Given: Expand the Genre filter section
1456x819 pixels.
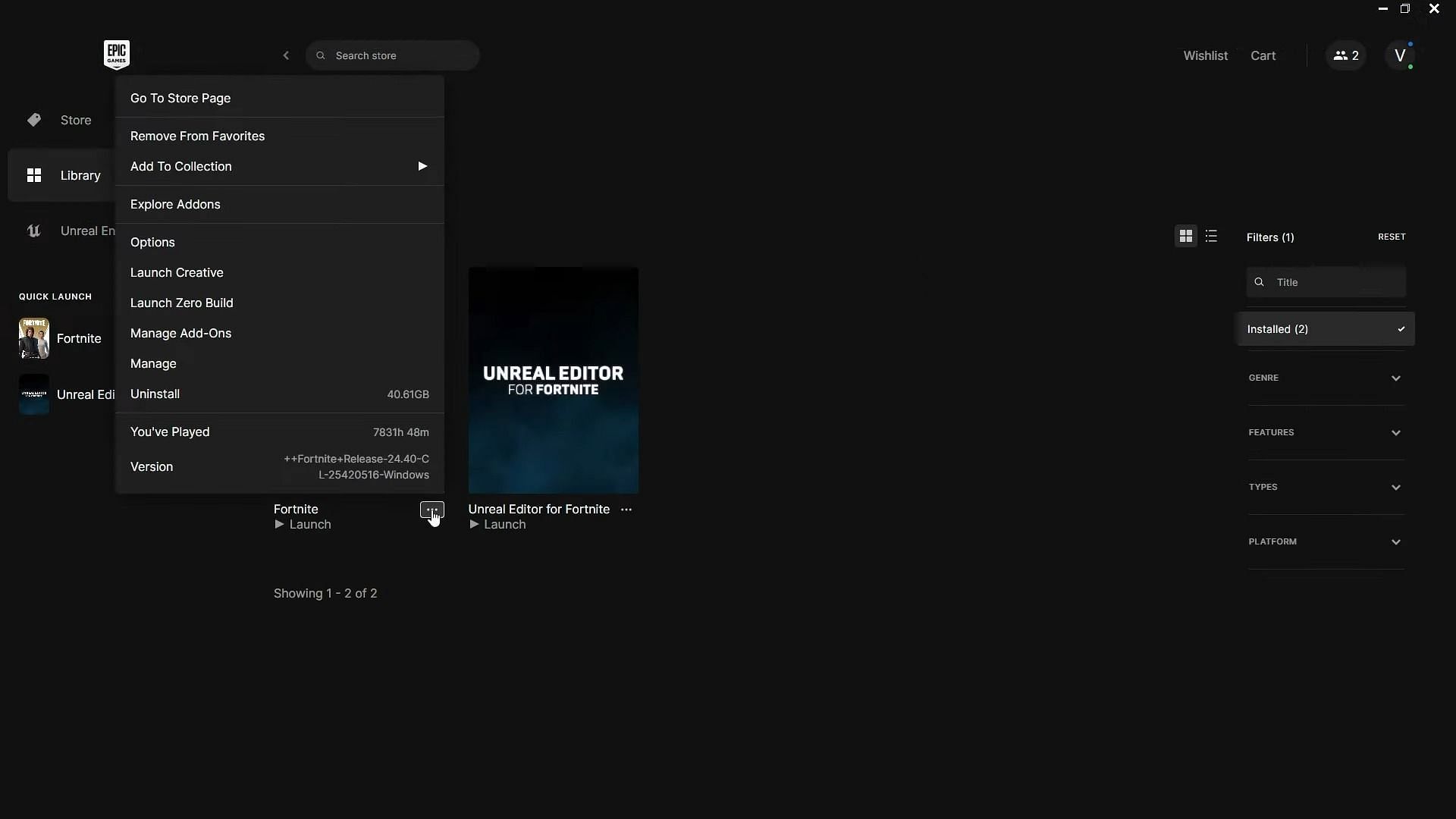Looking at the screenshot, I should click(x=1326, y=378).
